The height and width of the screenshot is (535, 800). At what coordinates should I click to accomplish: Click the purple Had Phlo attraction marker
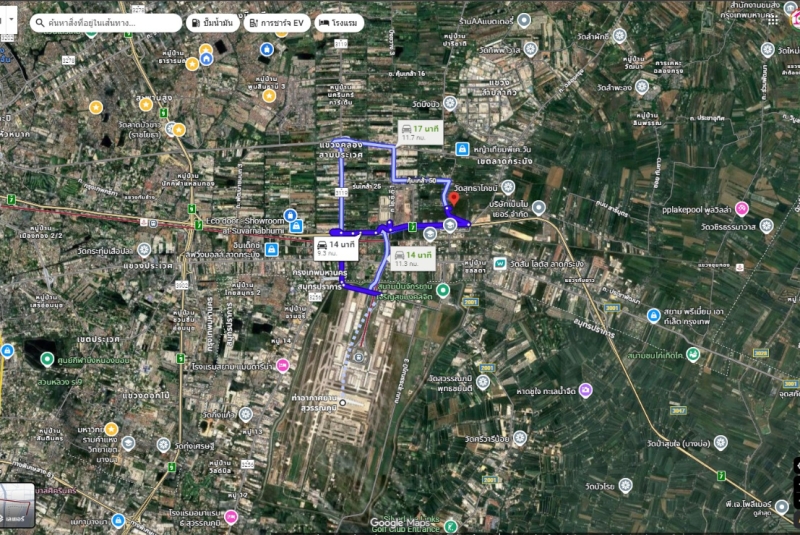[x=585, y=390]
